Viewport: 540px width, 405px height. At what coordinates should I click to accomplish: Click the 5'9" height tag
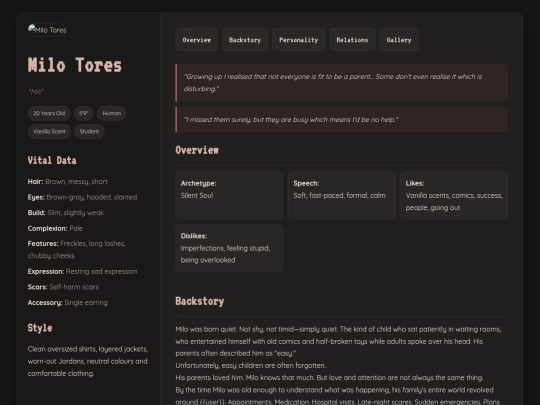[84, 113]
